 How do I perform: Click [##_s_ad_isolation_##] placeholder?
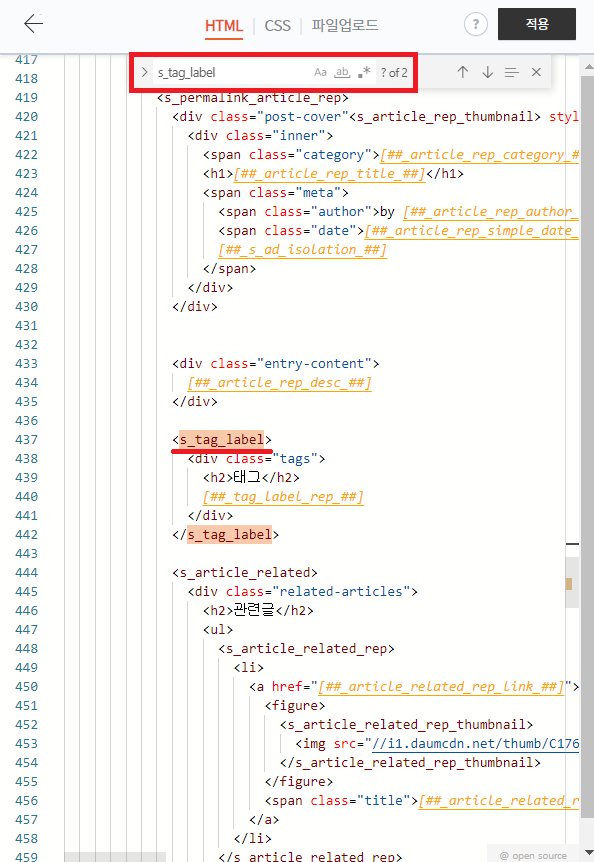(x=302, y=250)
